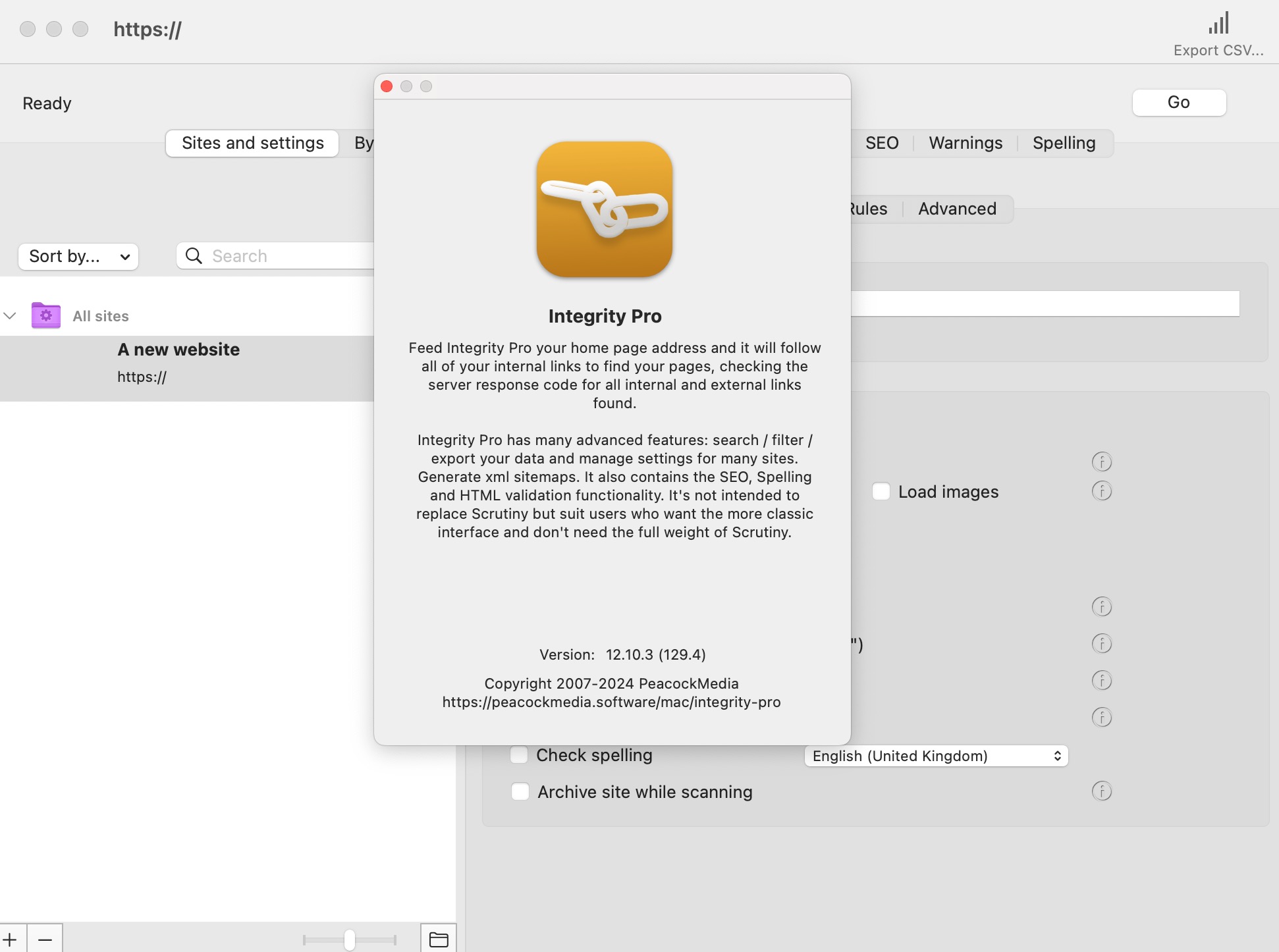Remove the selected site with the minus button
This screenshot has width=1279, height=952.
(45, 939)
